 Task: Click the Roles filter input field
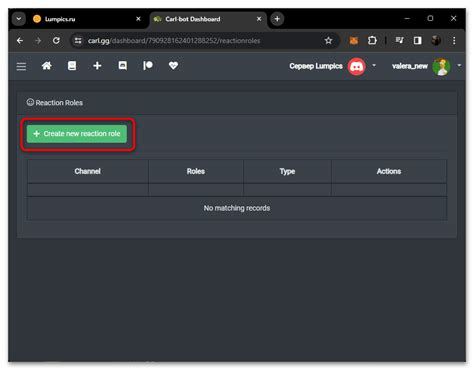pos(196,190)
